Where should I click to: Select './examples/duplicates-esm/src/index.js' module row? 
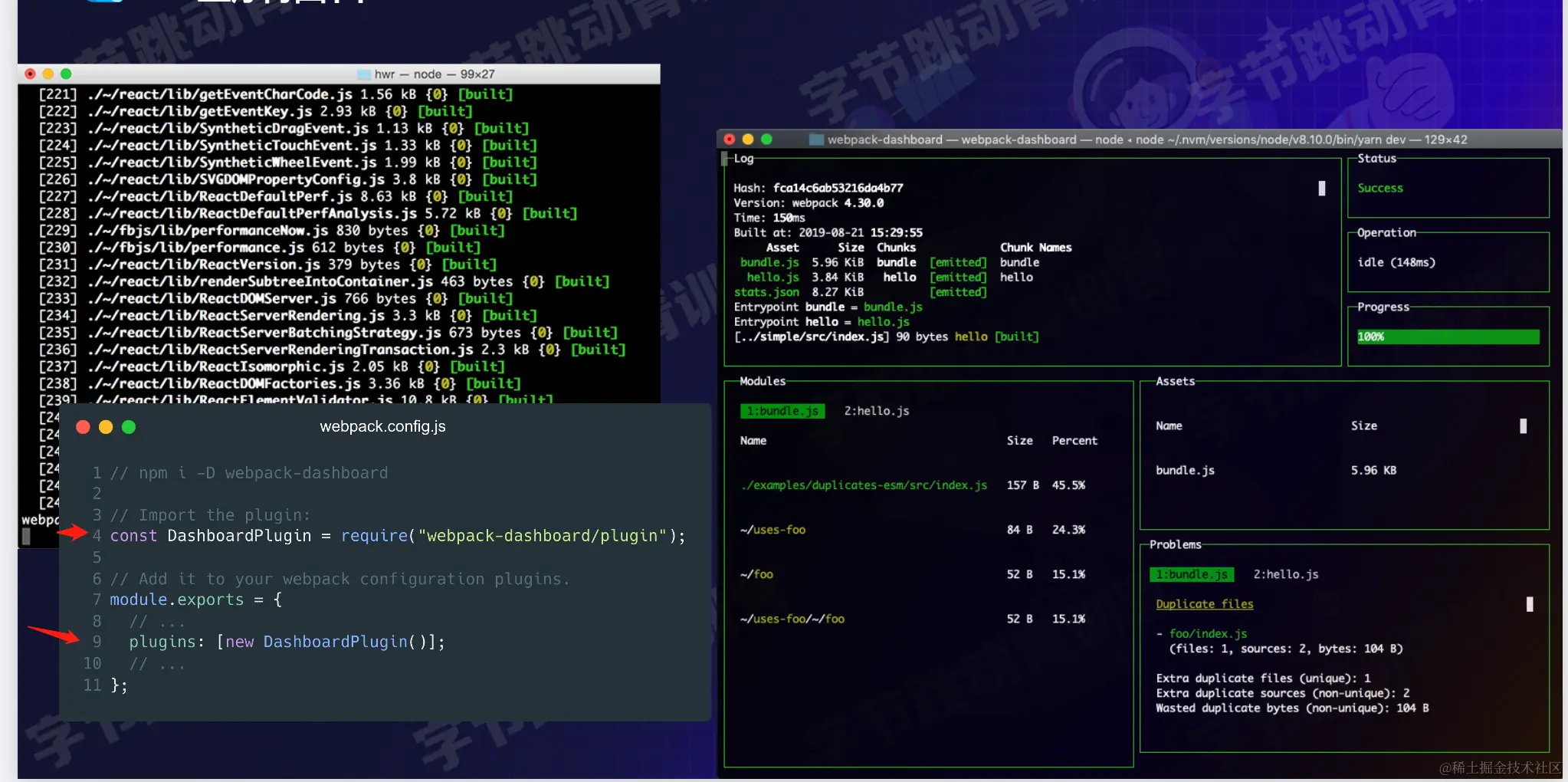(913, 485)
